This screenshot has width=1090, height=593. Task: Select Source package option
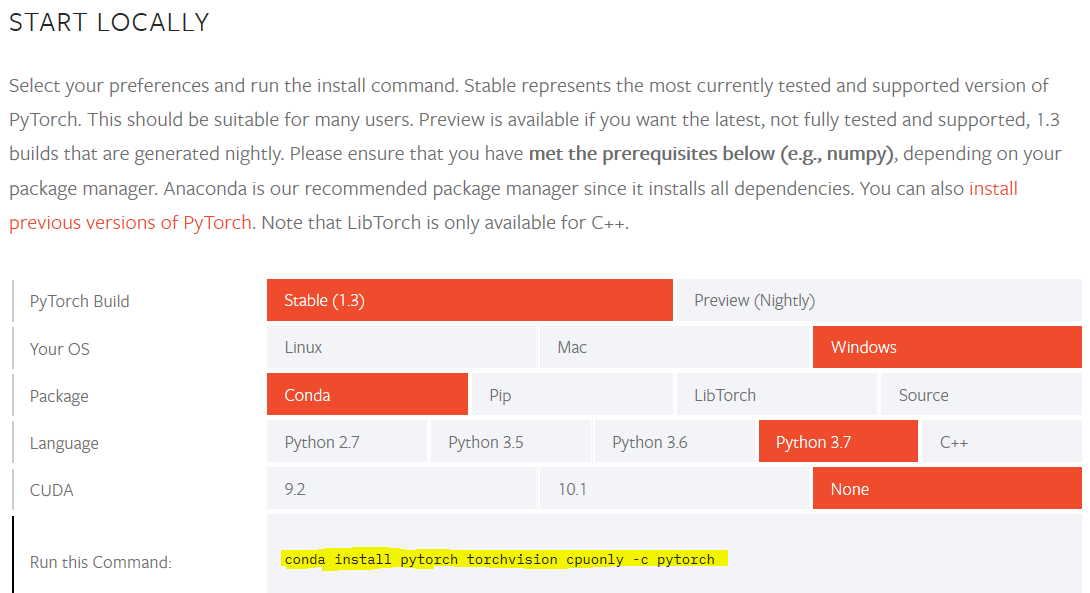point(980,395)
